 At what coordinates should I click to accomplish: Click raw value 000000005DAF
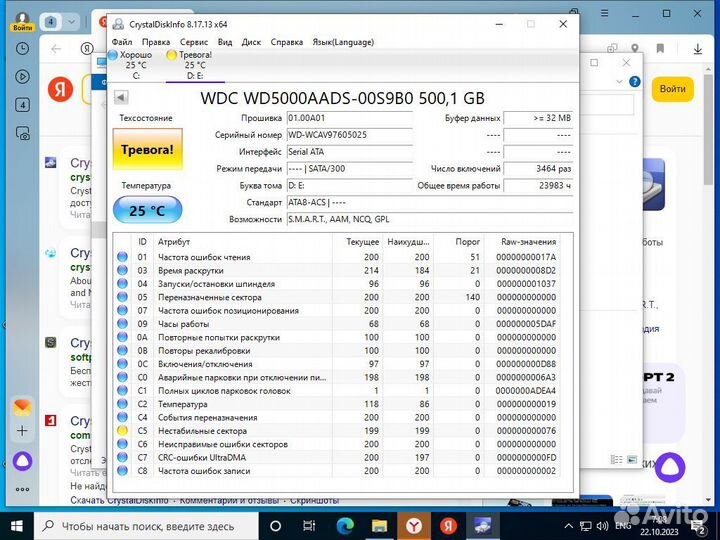click(x=526, y=324)
